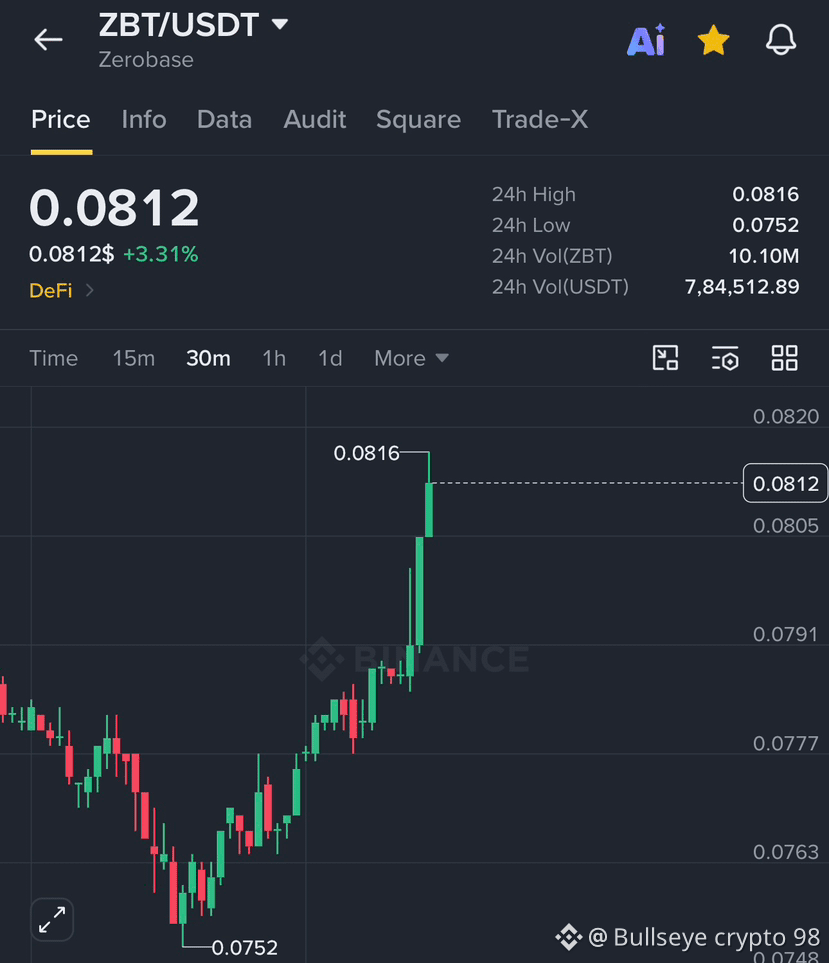Toggle the favorite star for ZBT/USDT

click(714, 41)
